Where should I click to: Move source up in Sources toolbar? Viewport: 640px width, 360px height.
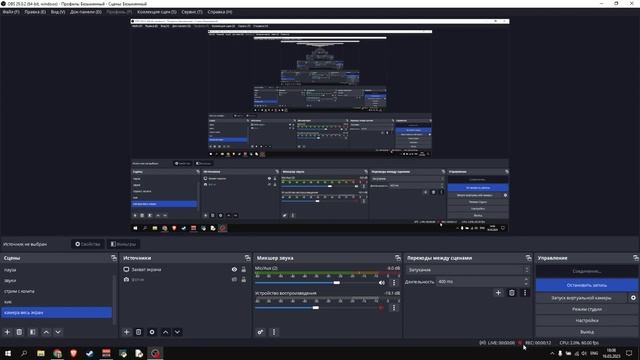pos(165,332)
